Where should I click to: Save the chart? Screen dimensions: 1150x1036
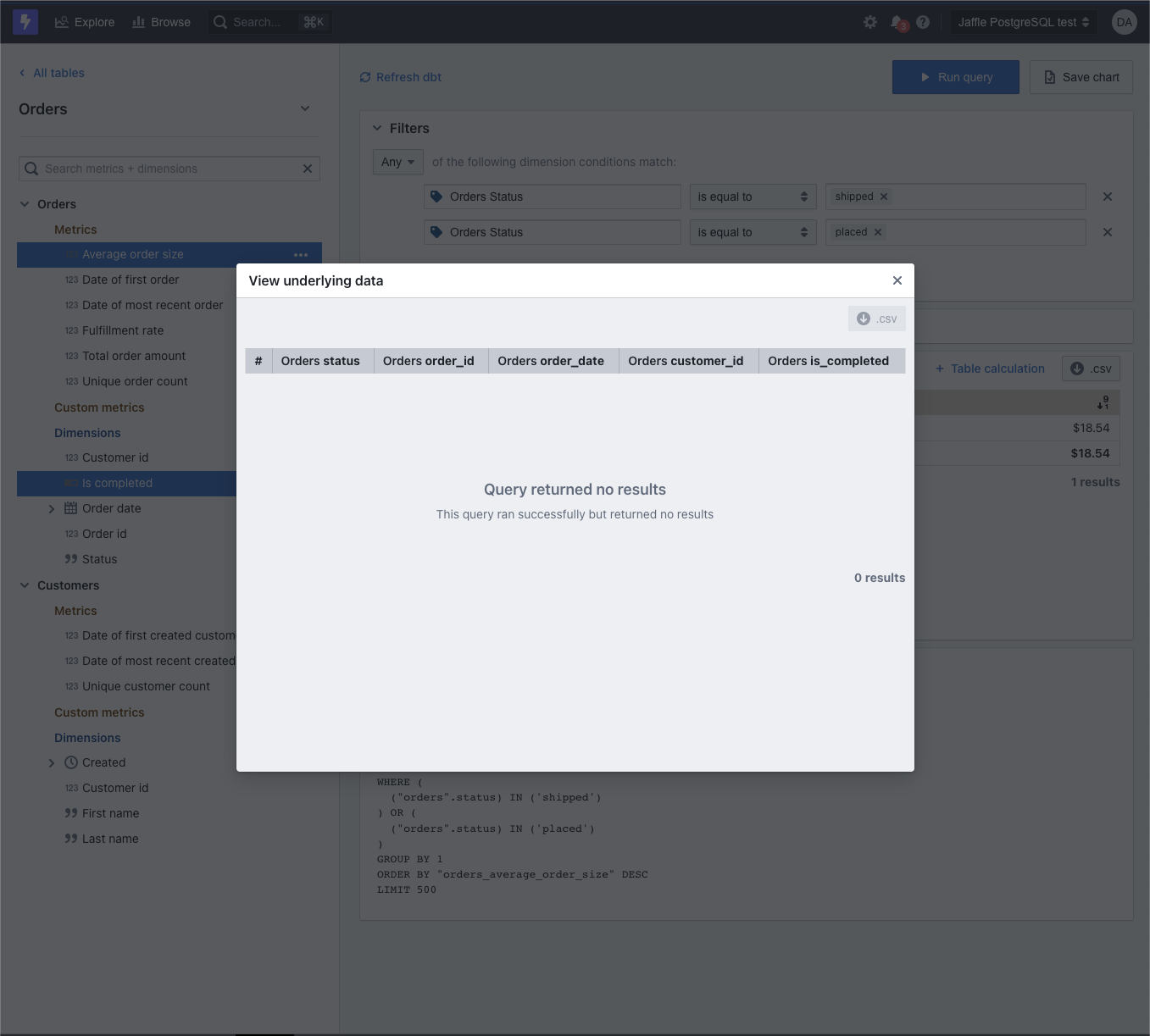(1081, 76)
